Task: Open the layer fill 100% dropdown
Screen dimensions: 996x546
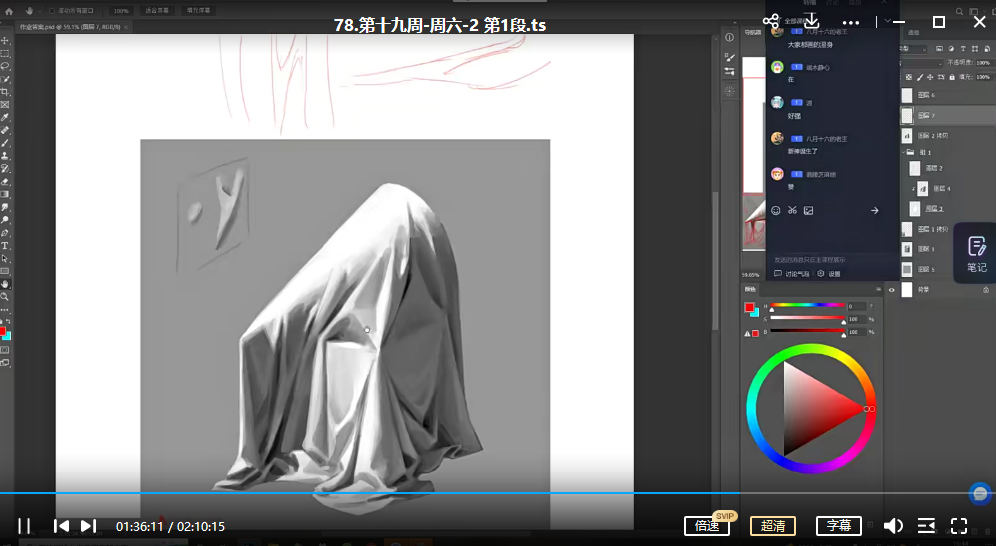Action: (983, 77)
